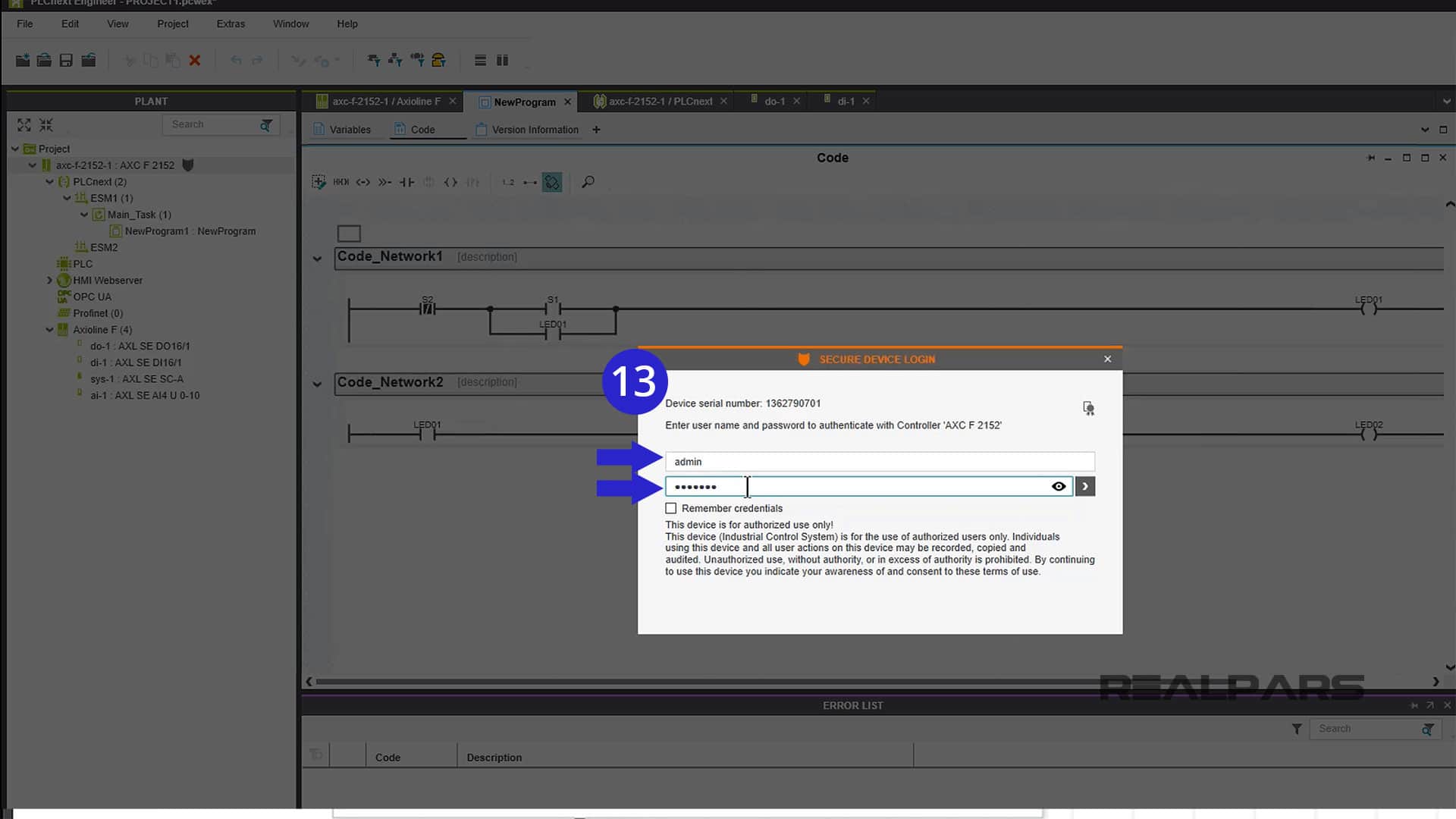
Task: Select do-1 : AXL SE DO16/1 tree item
Action: (140, 346)
